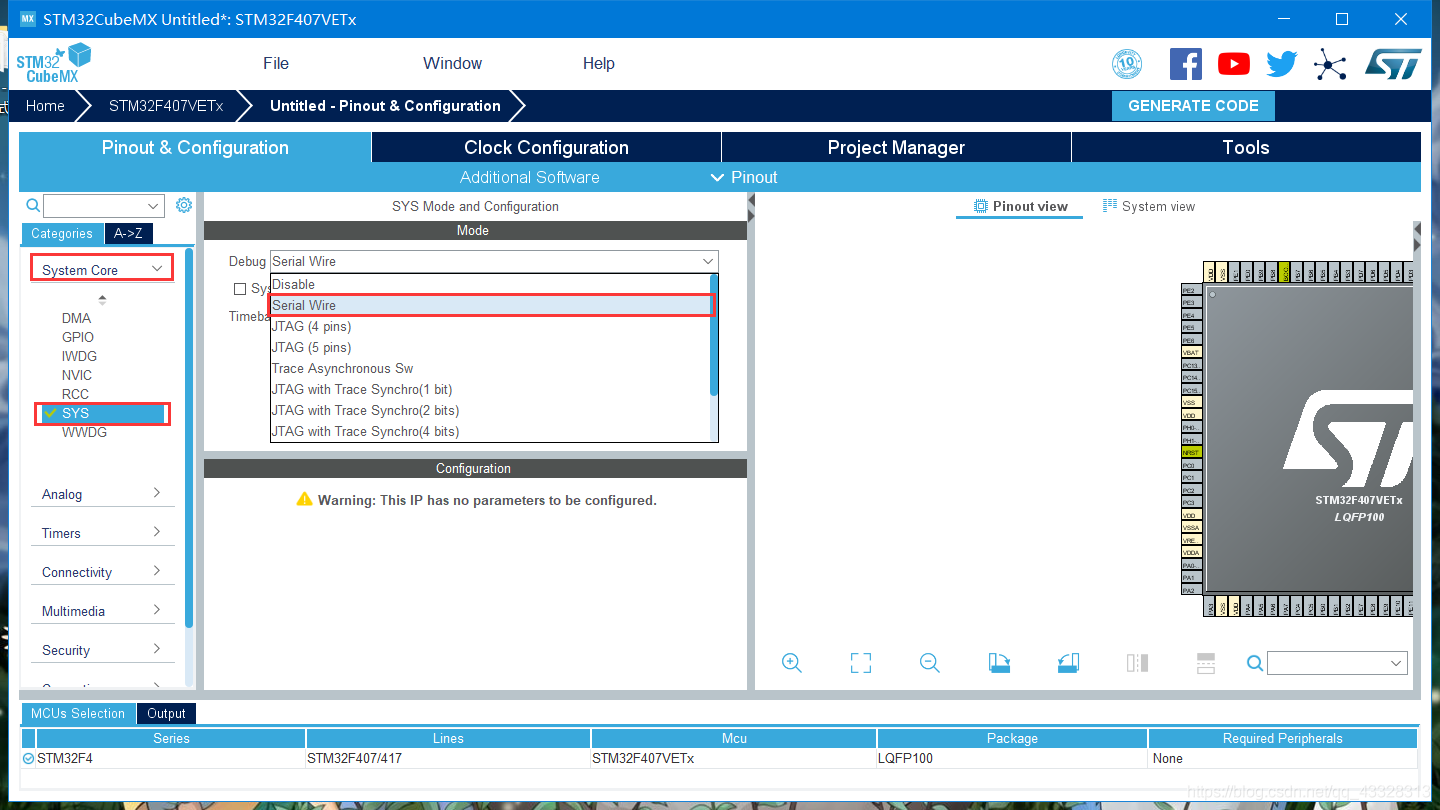Screen dimensions: 1440x810
Task: Select DMA under System Core
Action: pos(76,318)
